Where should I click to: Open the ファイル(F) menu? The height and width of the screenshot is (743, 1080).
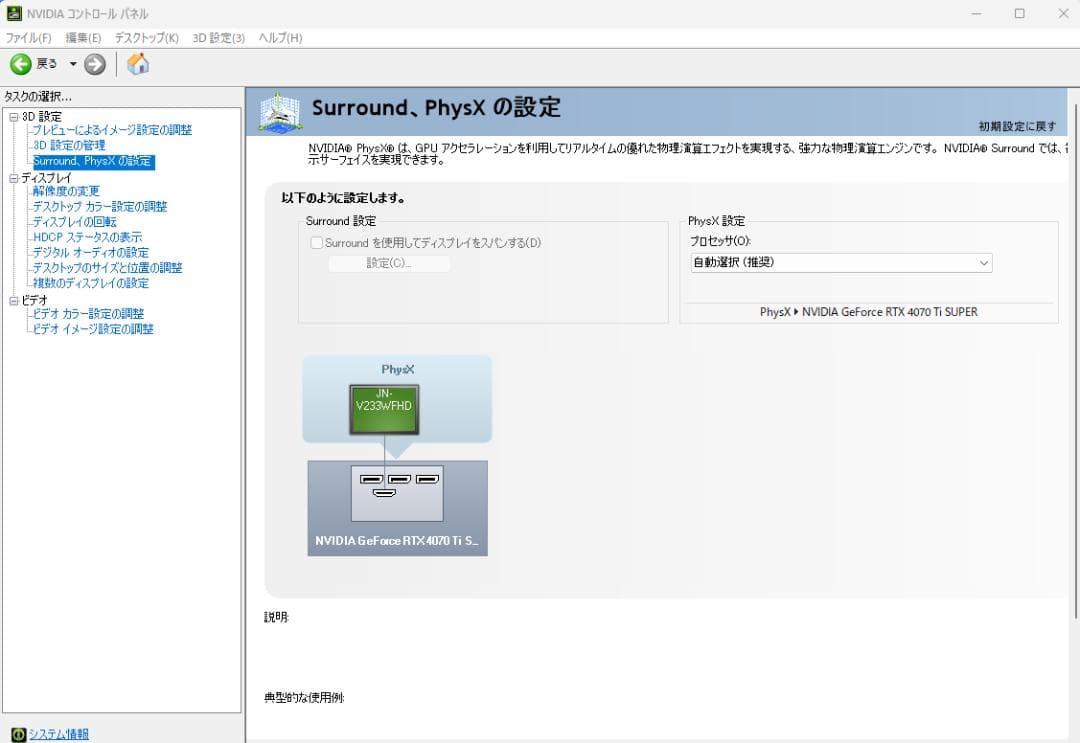(x=28, y=37)
